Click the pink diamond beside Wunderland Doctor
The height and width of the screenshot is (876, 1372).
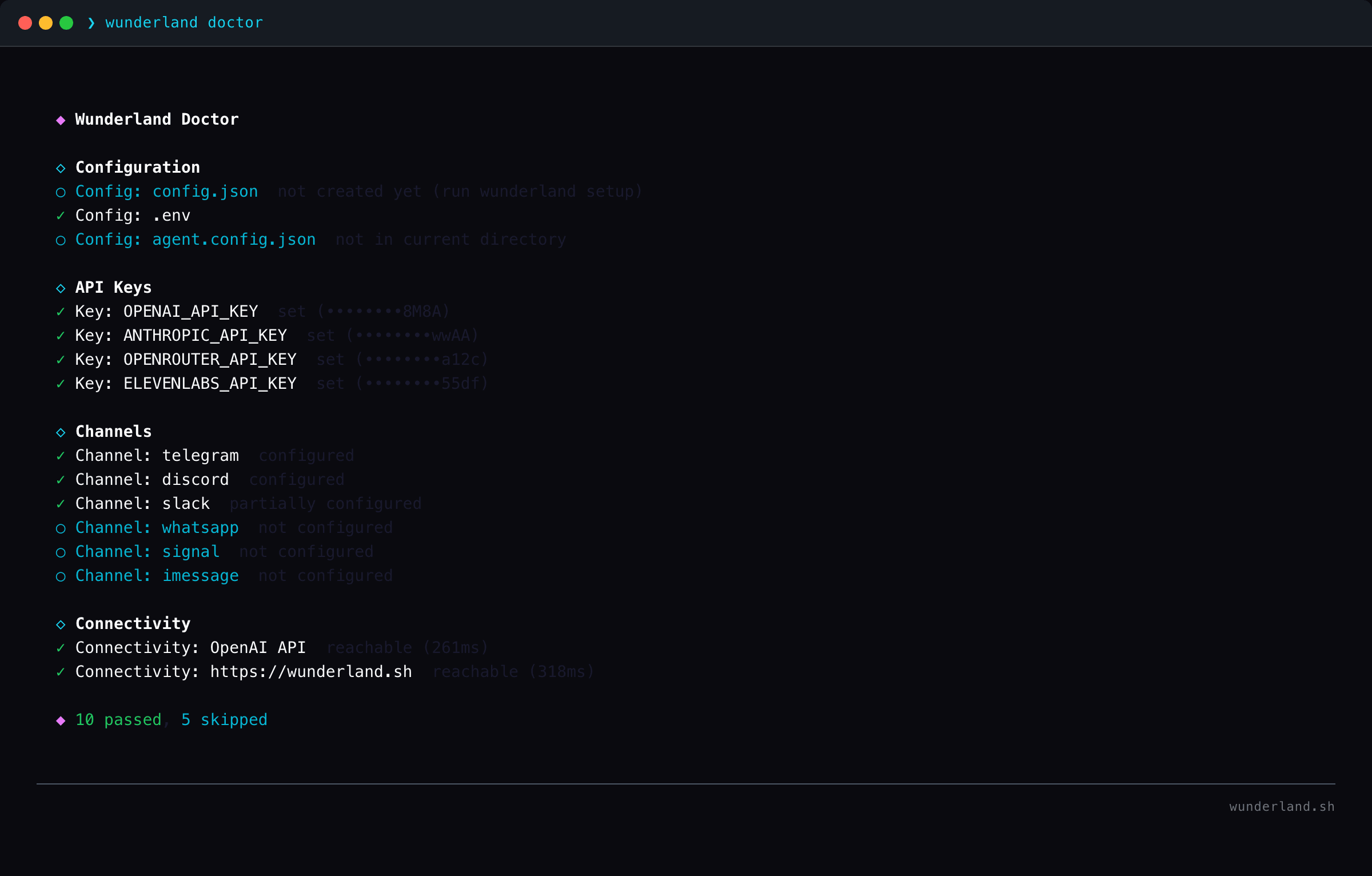point(62,120)
